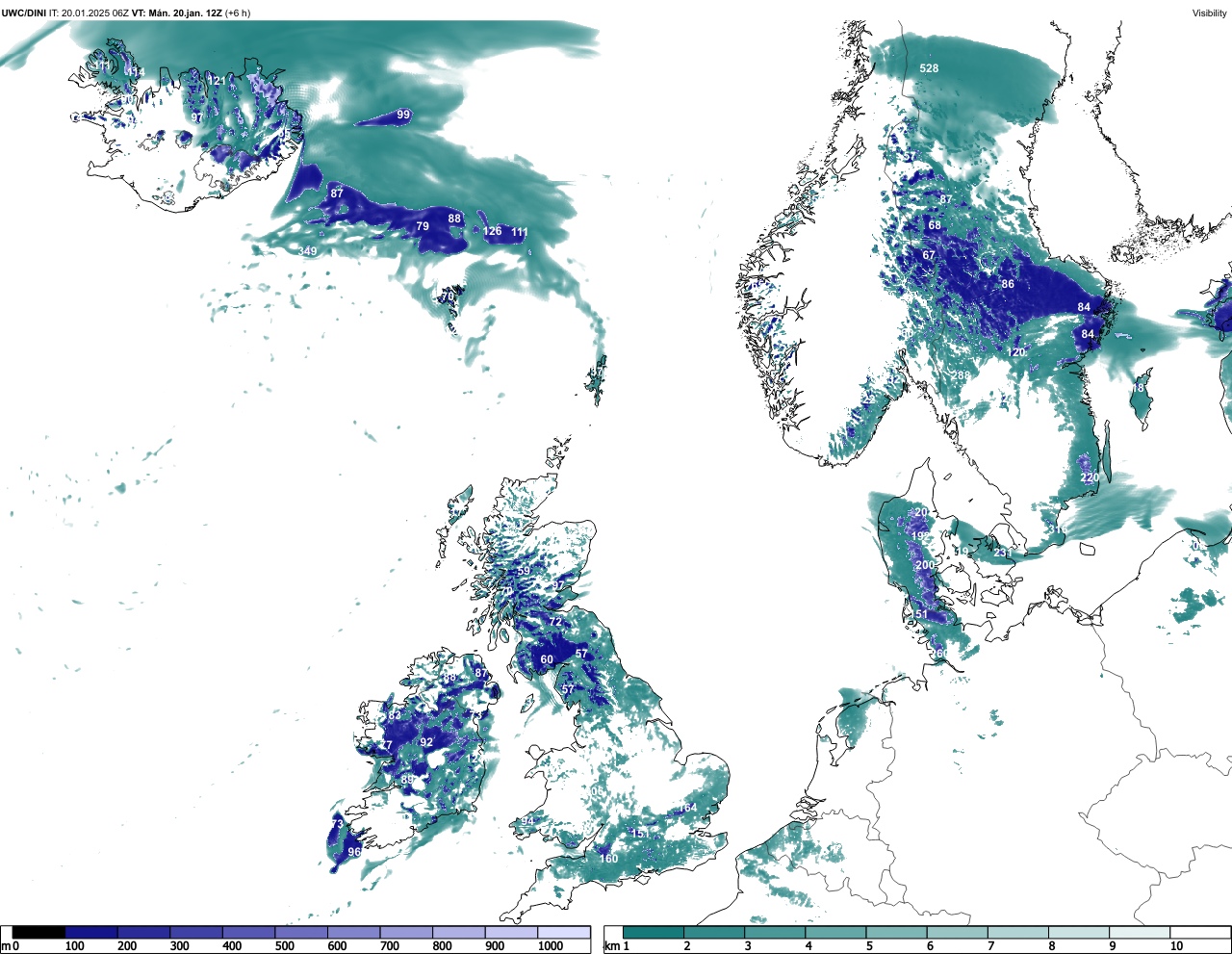
Task: Click the 9–10 km white legend swatch
Action: (x=1140, y=933)
